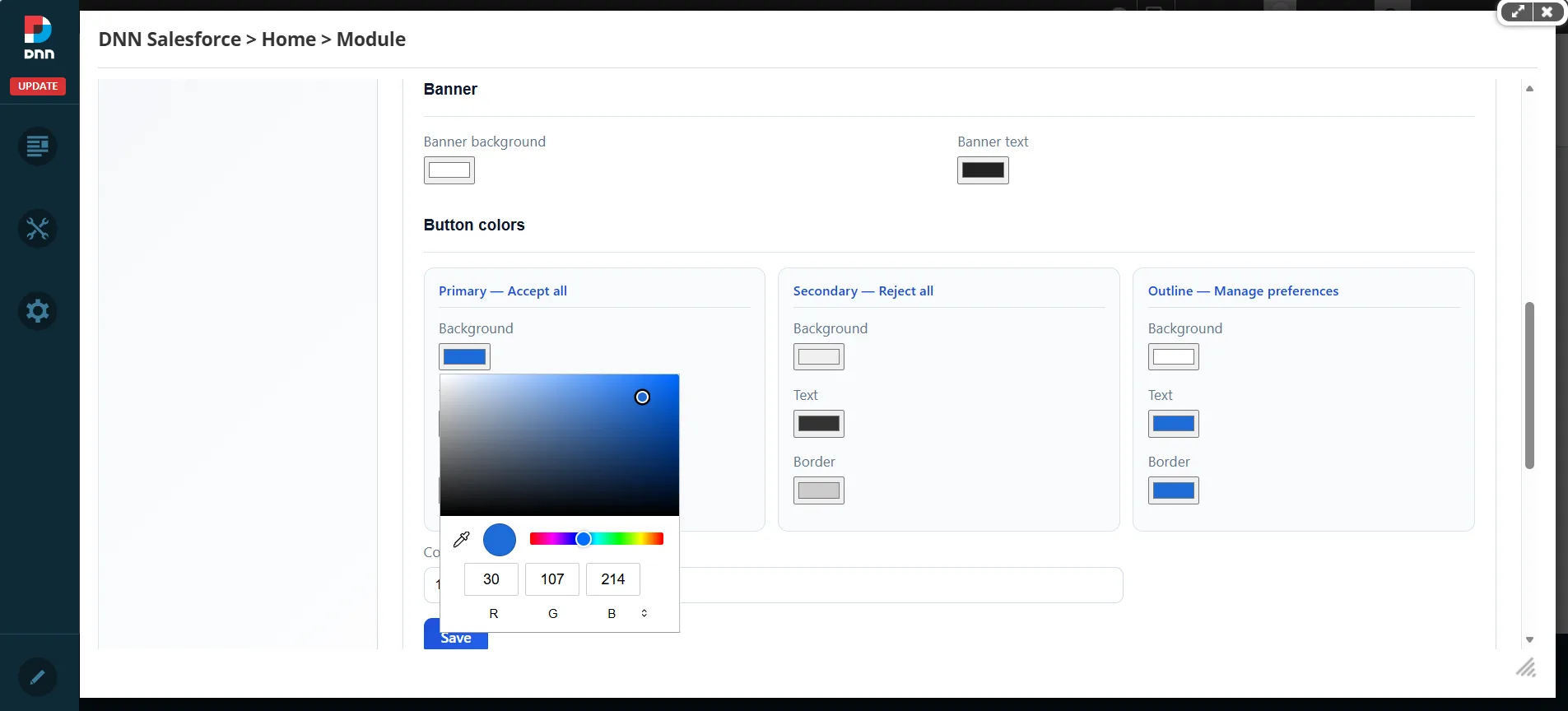Click the breadcrumb title 'DNN Salesforce > Home > Module'
Image resolution: width=1568 pixels, height=711 pixels.
(252, 39)
